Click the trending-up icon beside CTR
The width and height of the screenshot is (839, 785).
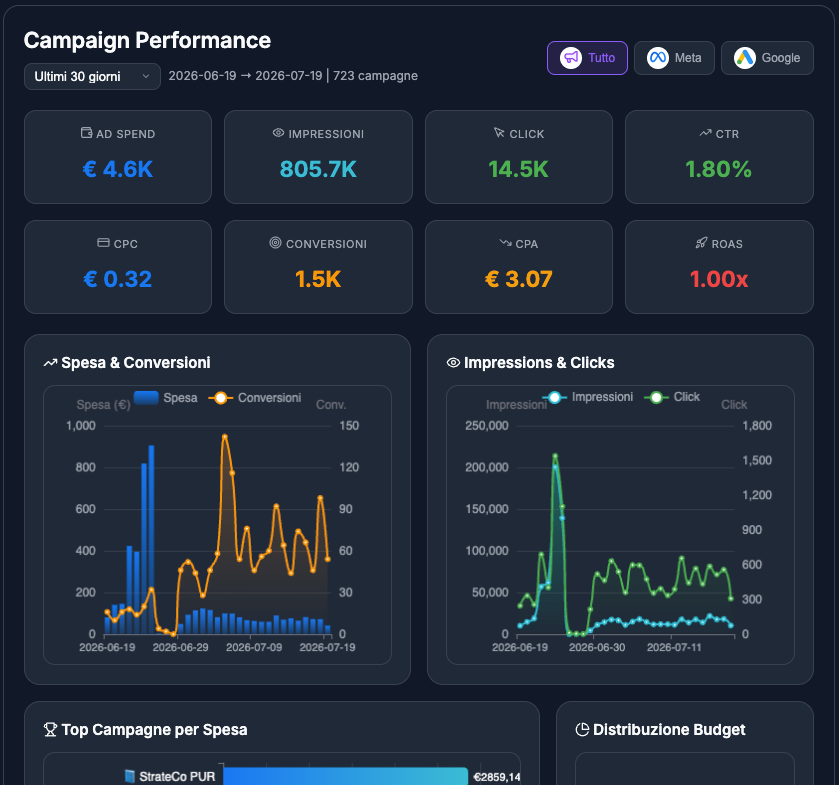click(705, 133)
